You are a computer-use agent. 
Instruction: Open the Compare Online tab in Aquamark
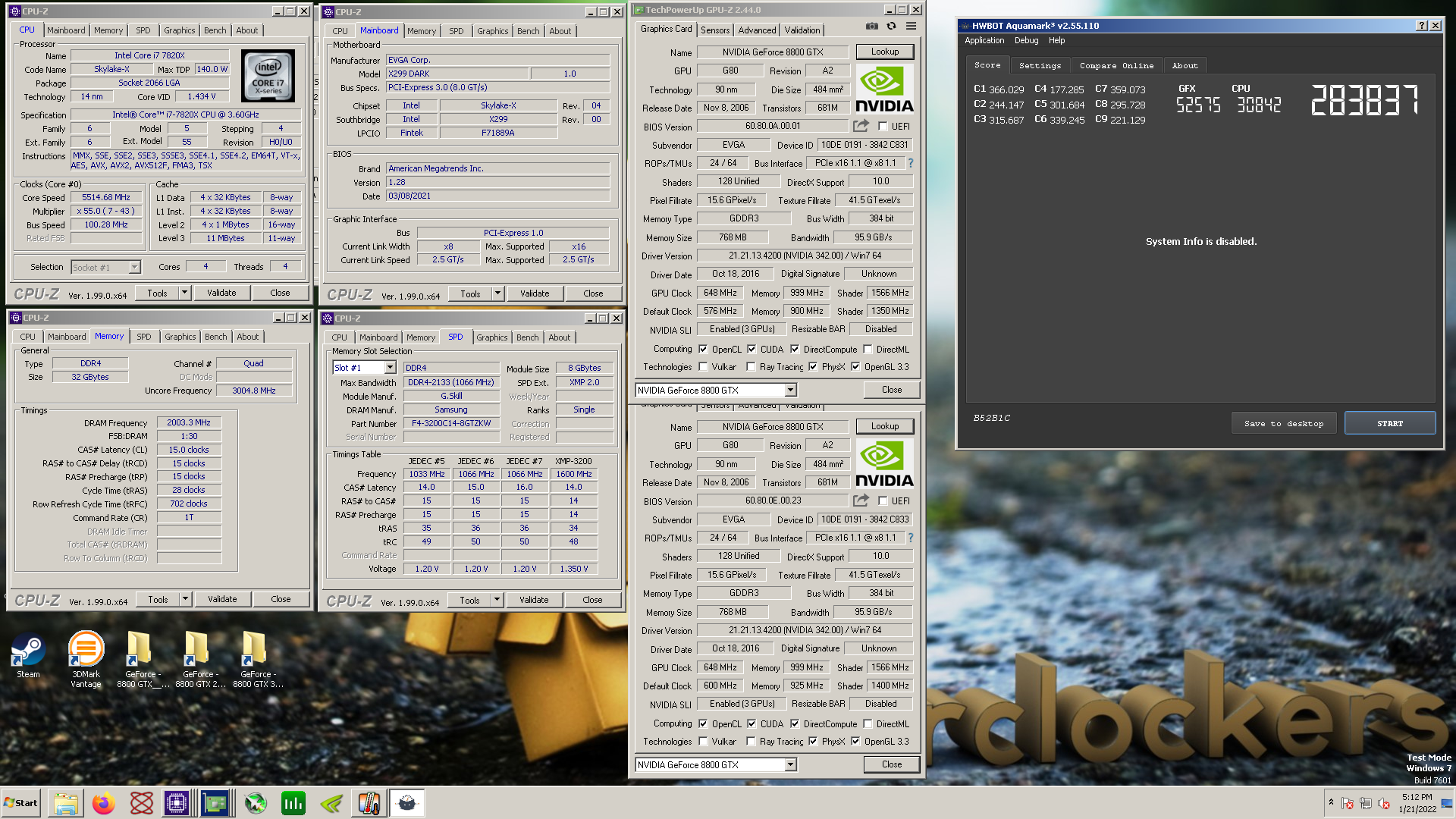tap(1116, 65)
